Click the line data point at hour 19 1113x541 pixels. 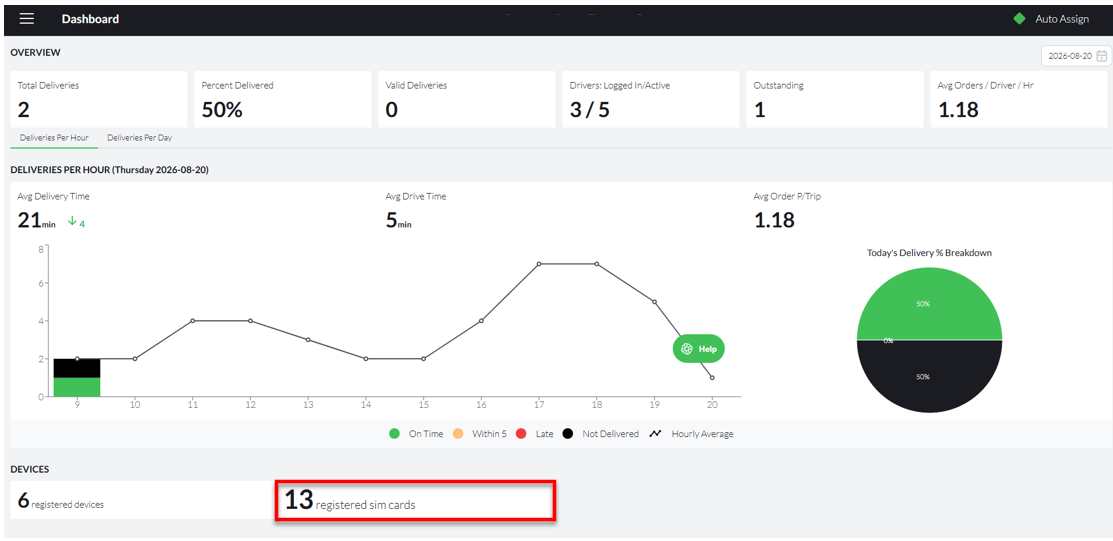pyautogui.click(x=654, y=302)
